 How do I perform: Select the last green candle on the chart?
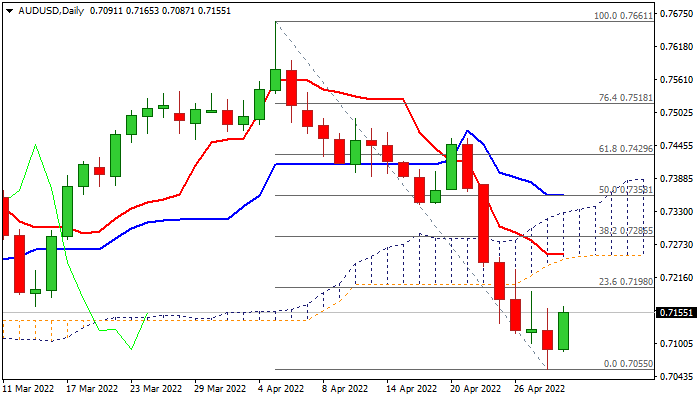563,330
